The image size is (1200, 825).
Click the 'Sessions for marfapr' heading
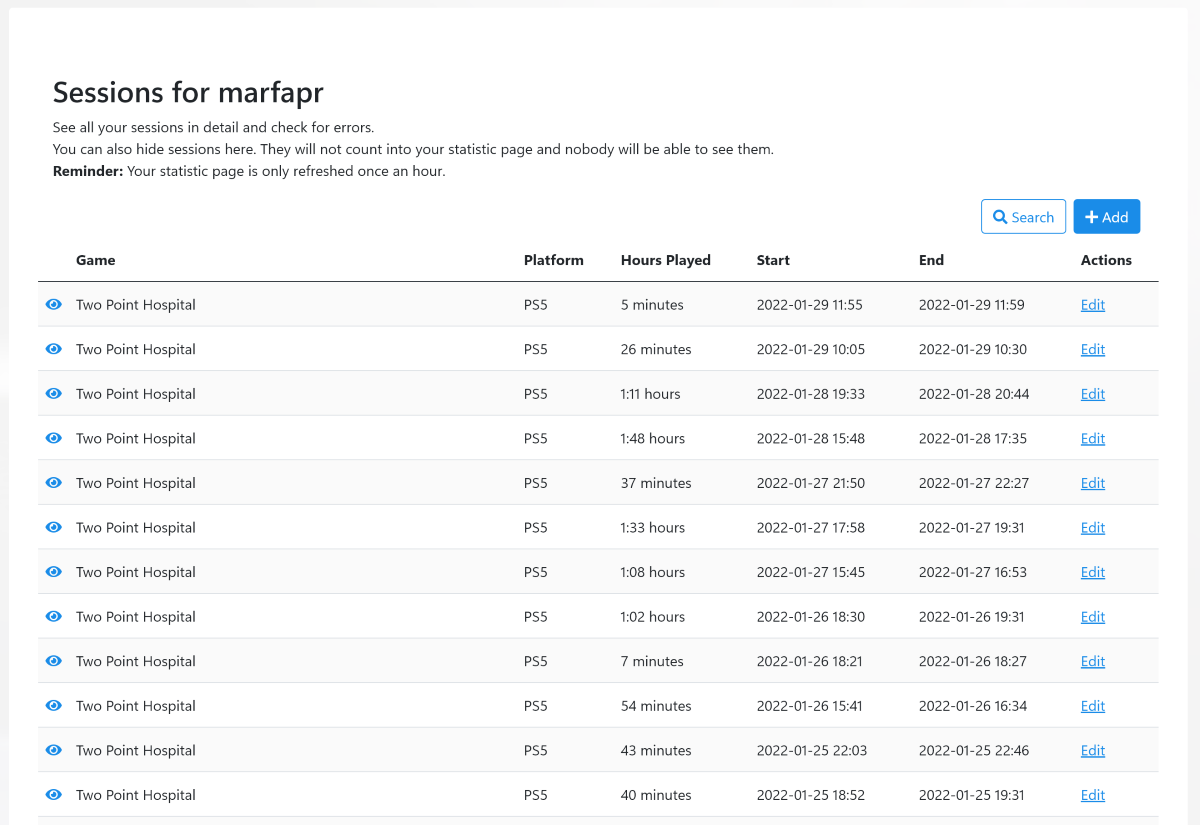point(188,92)
